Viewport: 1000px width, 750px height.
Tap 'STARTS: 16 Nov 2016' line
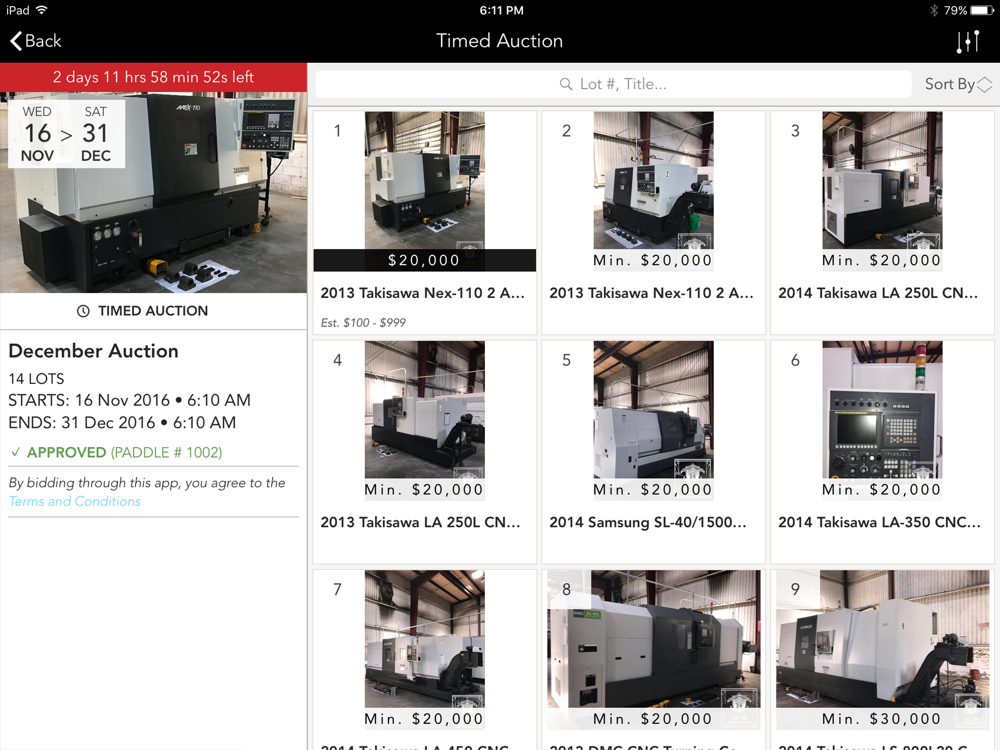[129, 401]
